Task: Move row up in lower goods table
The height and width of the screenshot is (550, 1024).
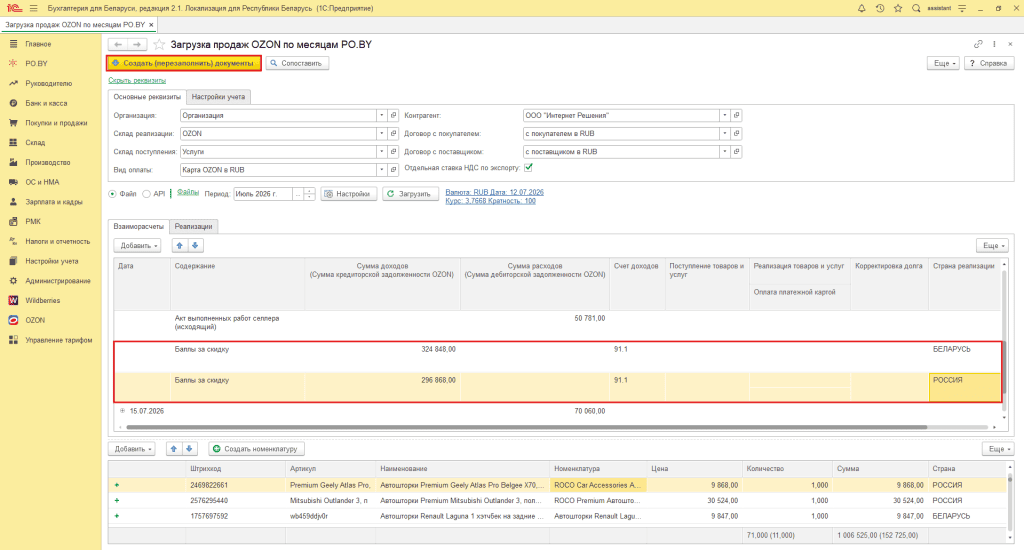Action: tap(174, 449)
